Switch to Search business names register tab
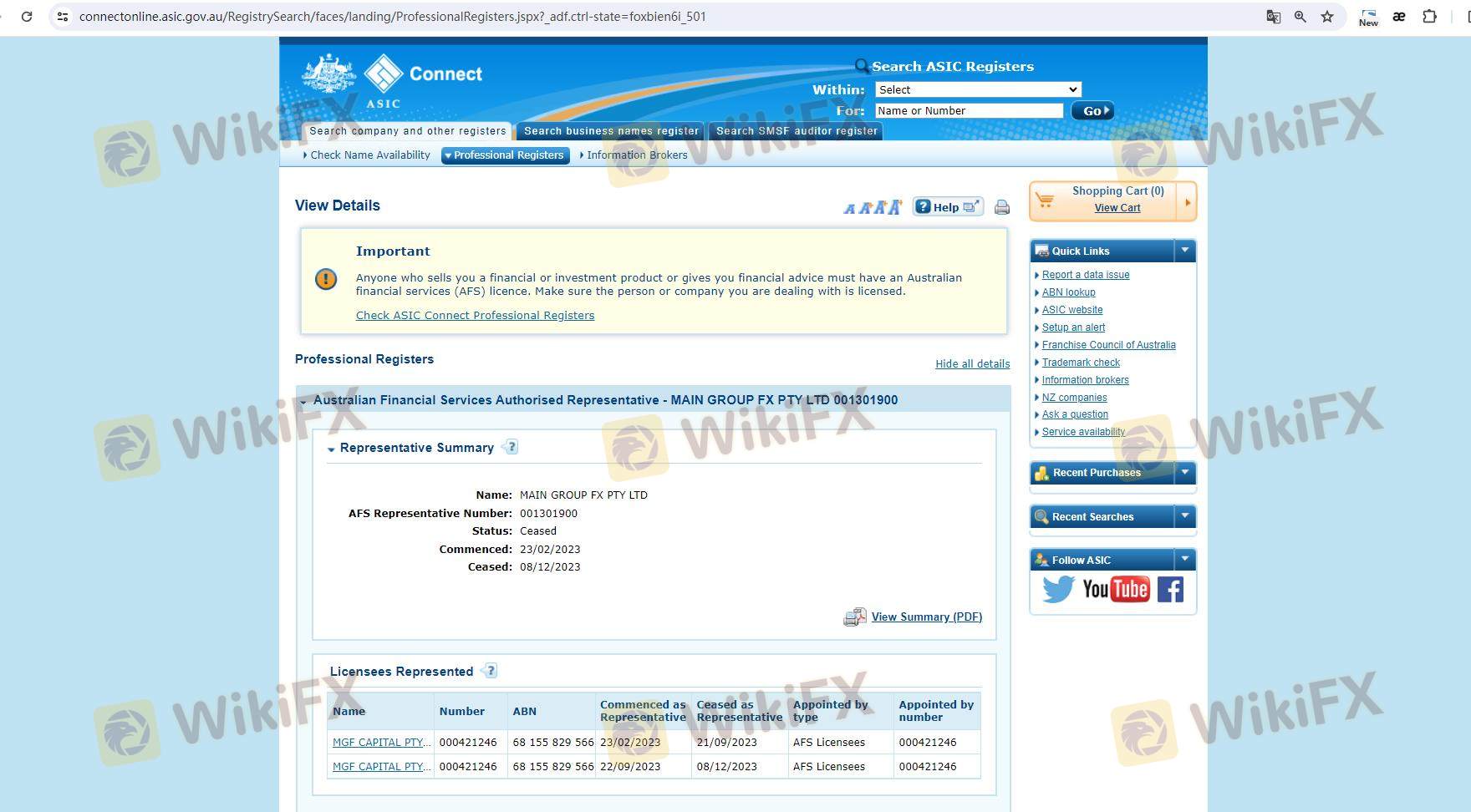The image size is (1471, 812). 611,131
